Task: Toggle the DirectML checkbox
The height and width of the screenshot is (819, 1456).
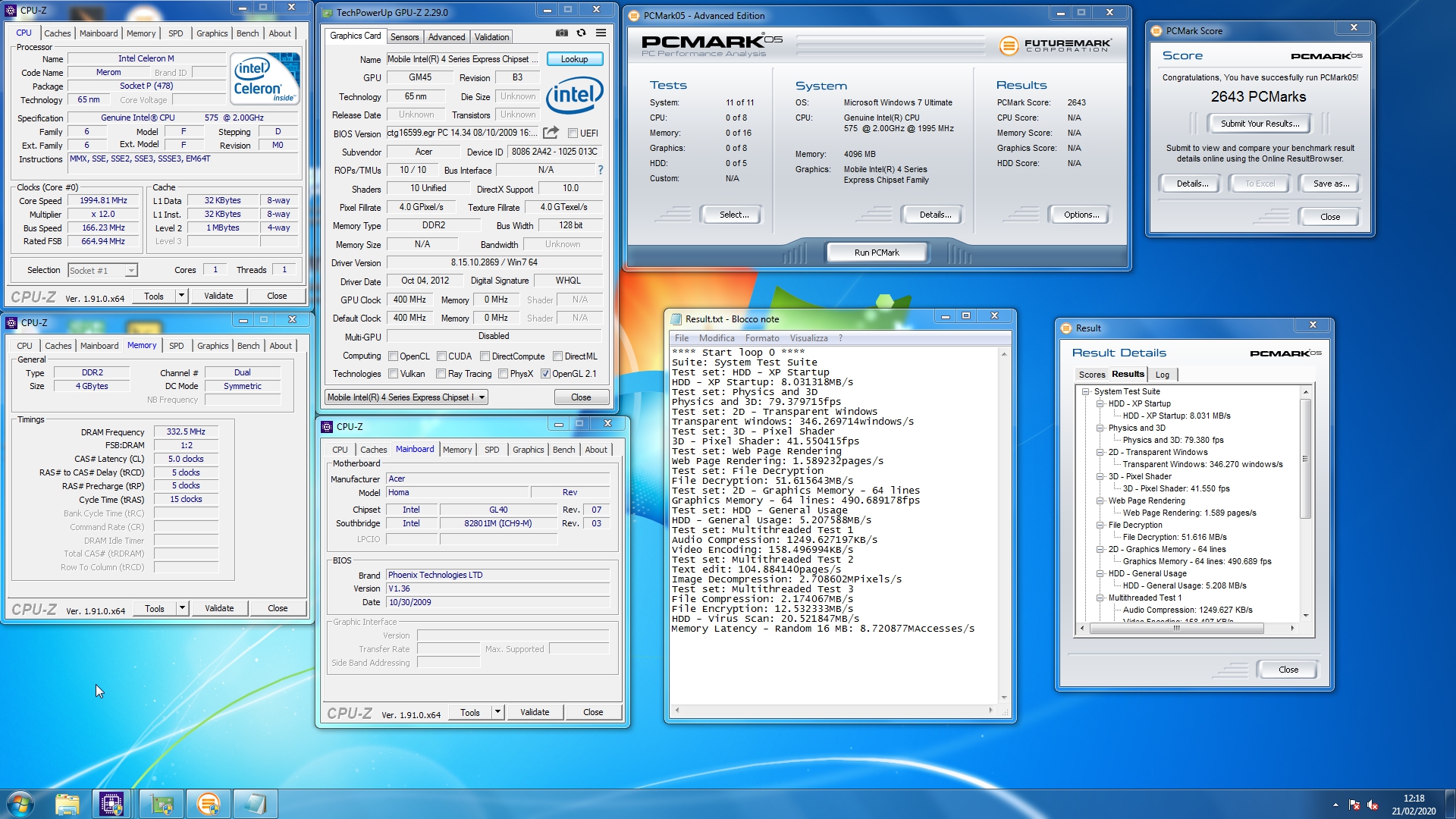Action: pyautogui.click(x=557, y=356)
